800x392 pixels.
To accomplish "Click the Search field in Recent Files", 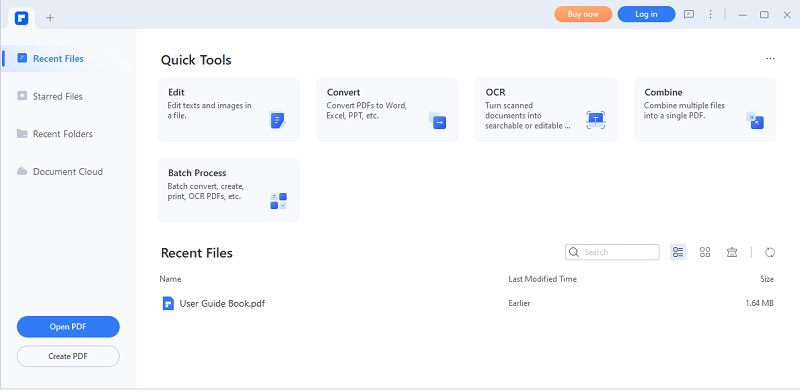I will (612, 252).
